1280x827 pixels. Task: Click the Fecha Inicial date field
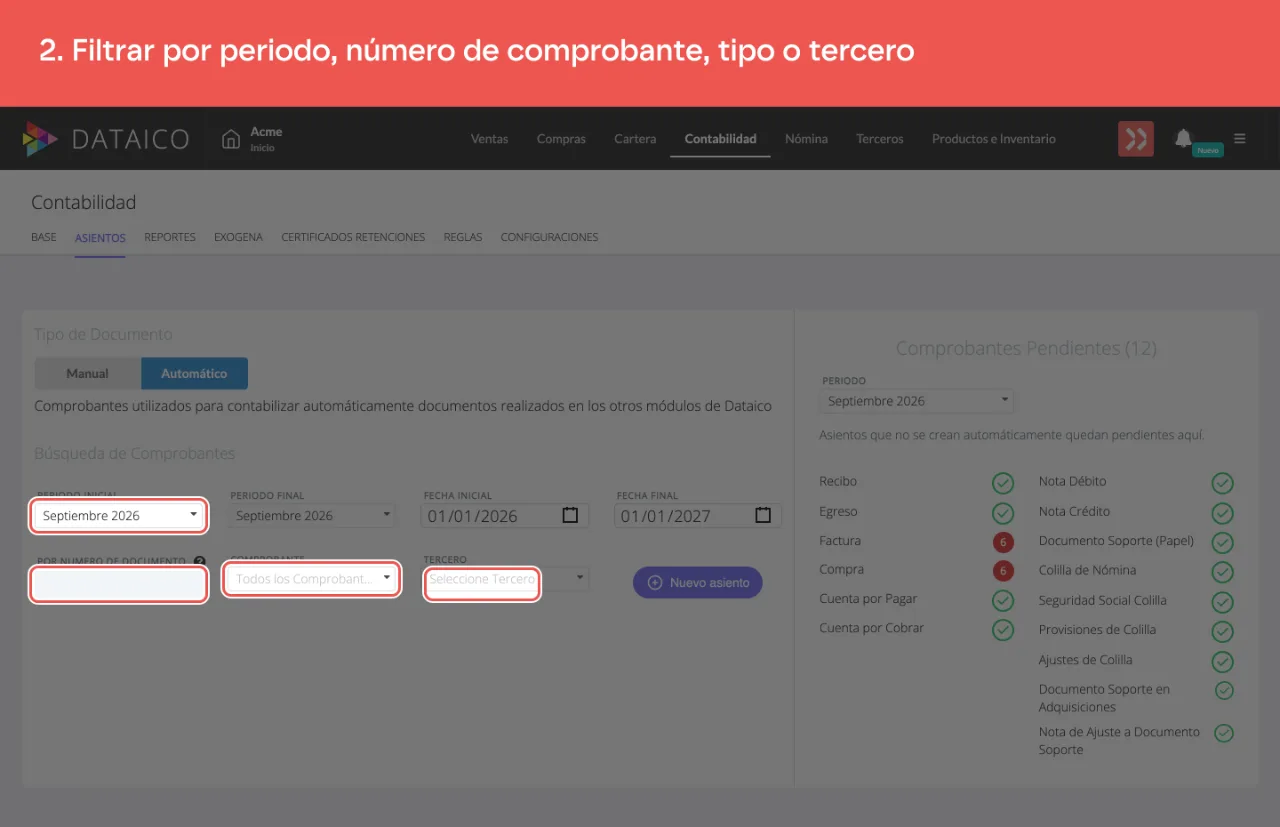505,516
